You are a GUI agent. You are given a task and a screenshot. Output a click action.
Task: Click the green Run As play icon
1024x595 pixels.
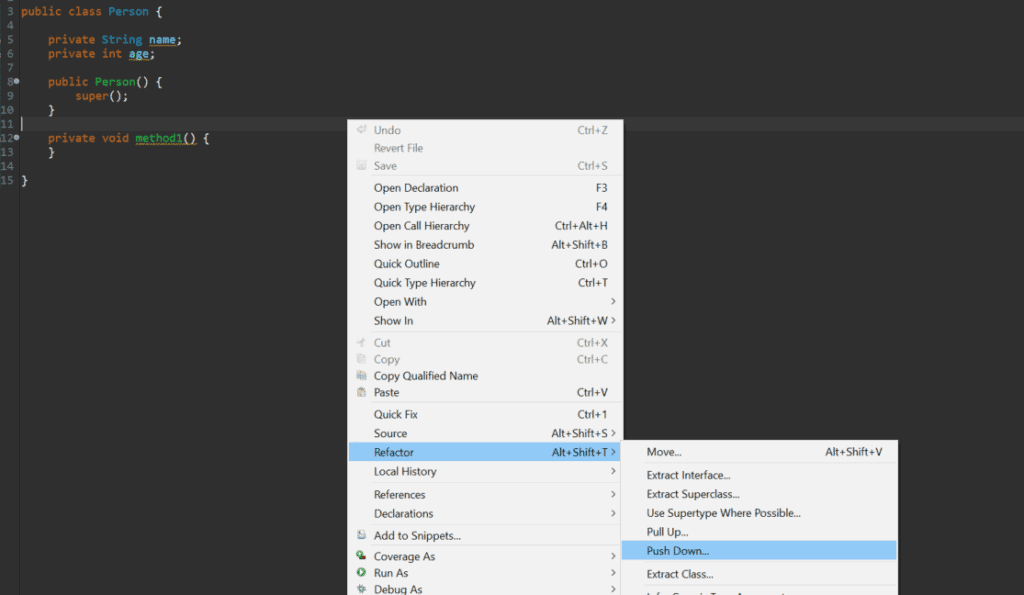click(362, 571)
